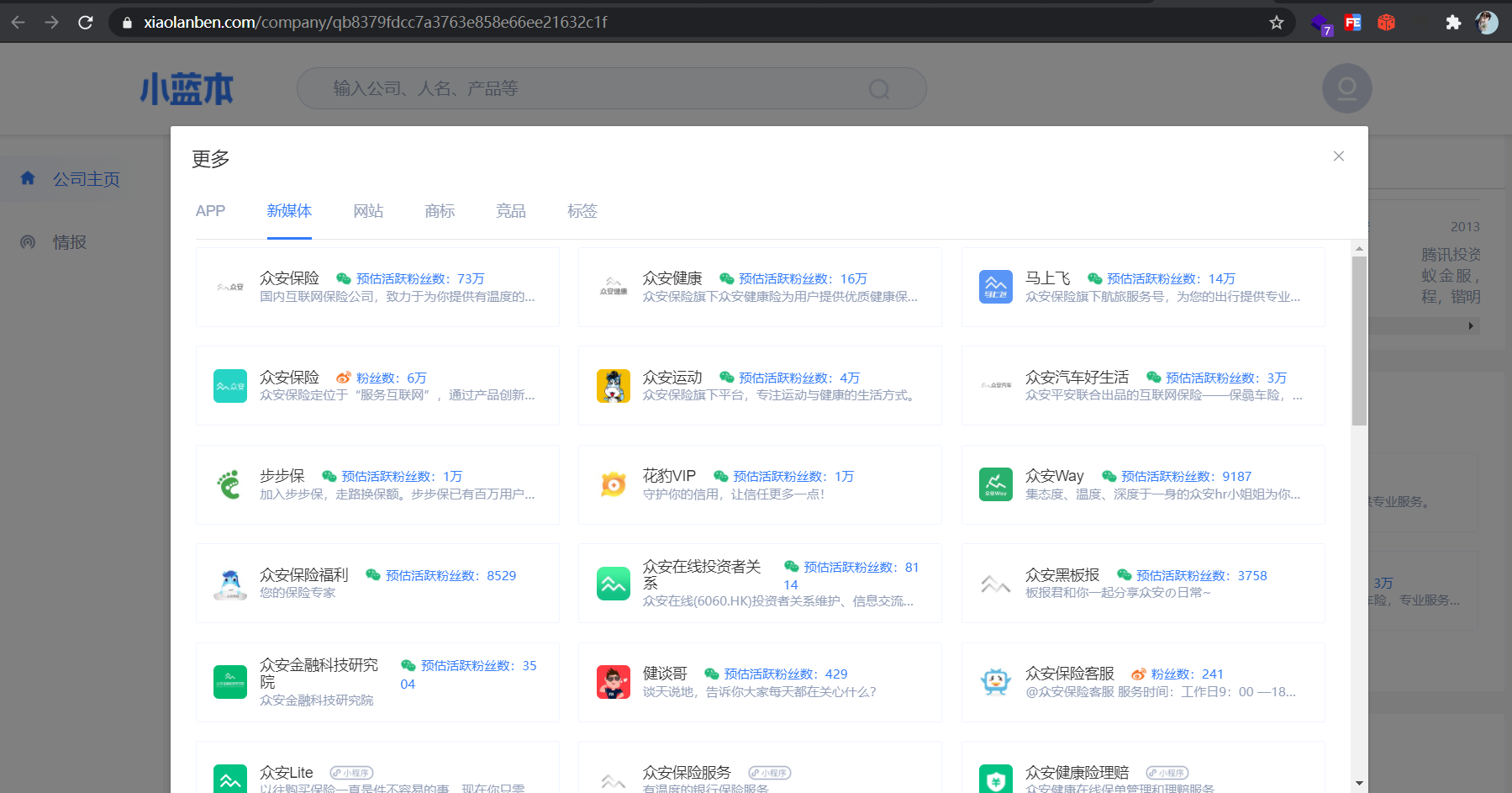This screenshot has width=1512, height=793.
Task: Click the 众安运动 mascot logo
Action: [x=614, y=386]
